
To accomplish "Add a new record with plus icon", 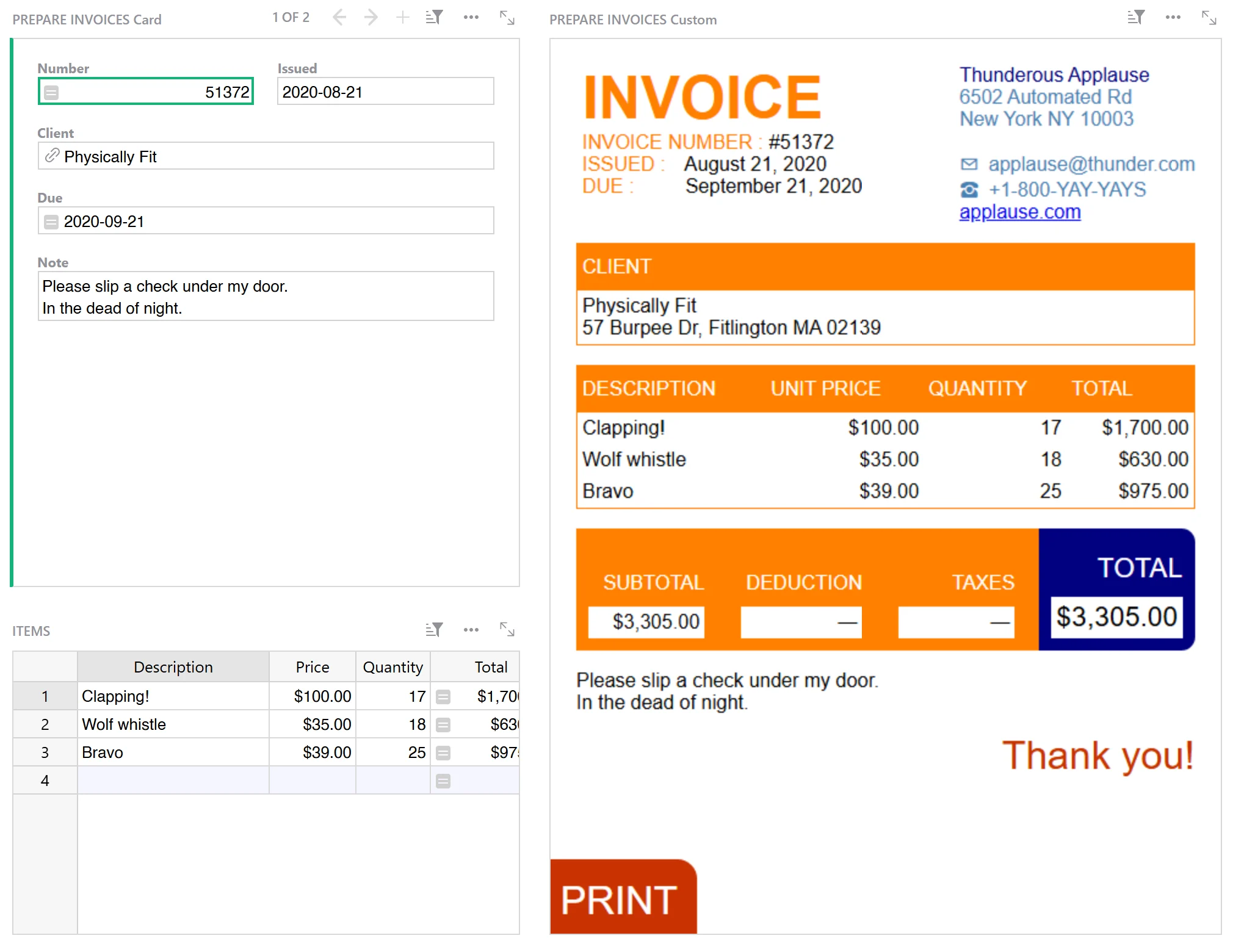I will click(x=402, y=17).
